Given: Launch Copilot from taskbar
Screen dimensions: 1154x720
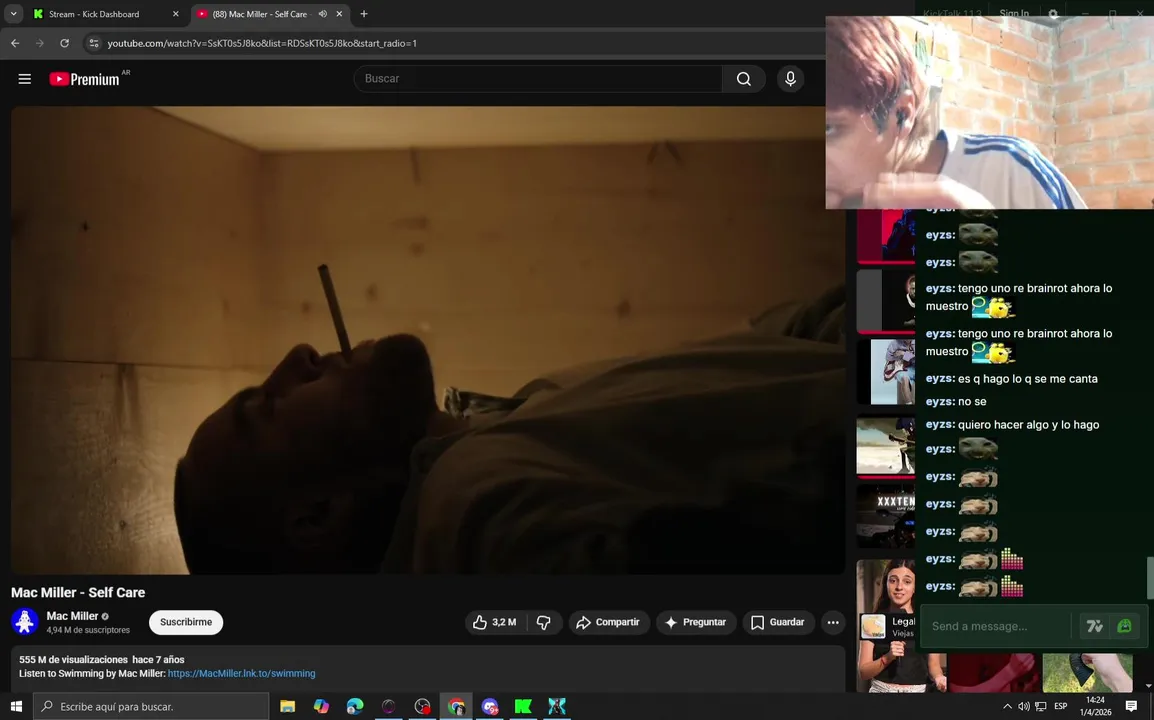Looking at the screenshot, I should coord(321,706).
